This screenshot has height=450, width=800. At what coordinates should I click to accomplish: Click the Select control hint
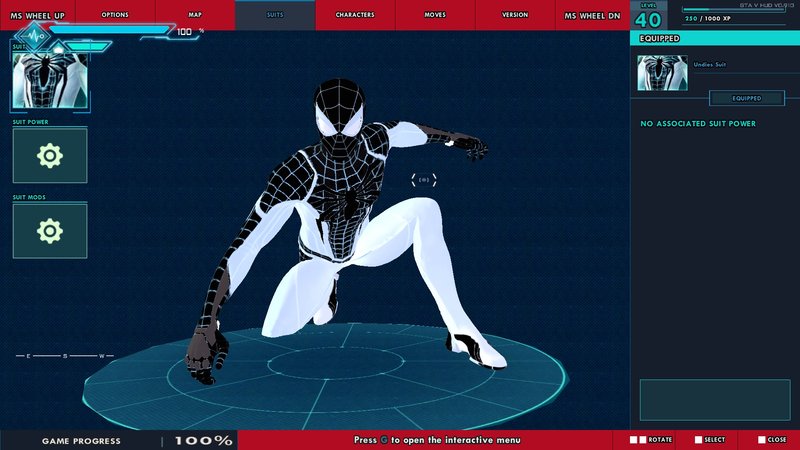point(710,439)
